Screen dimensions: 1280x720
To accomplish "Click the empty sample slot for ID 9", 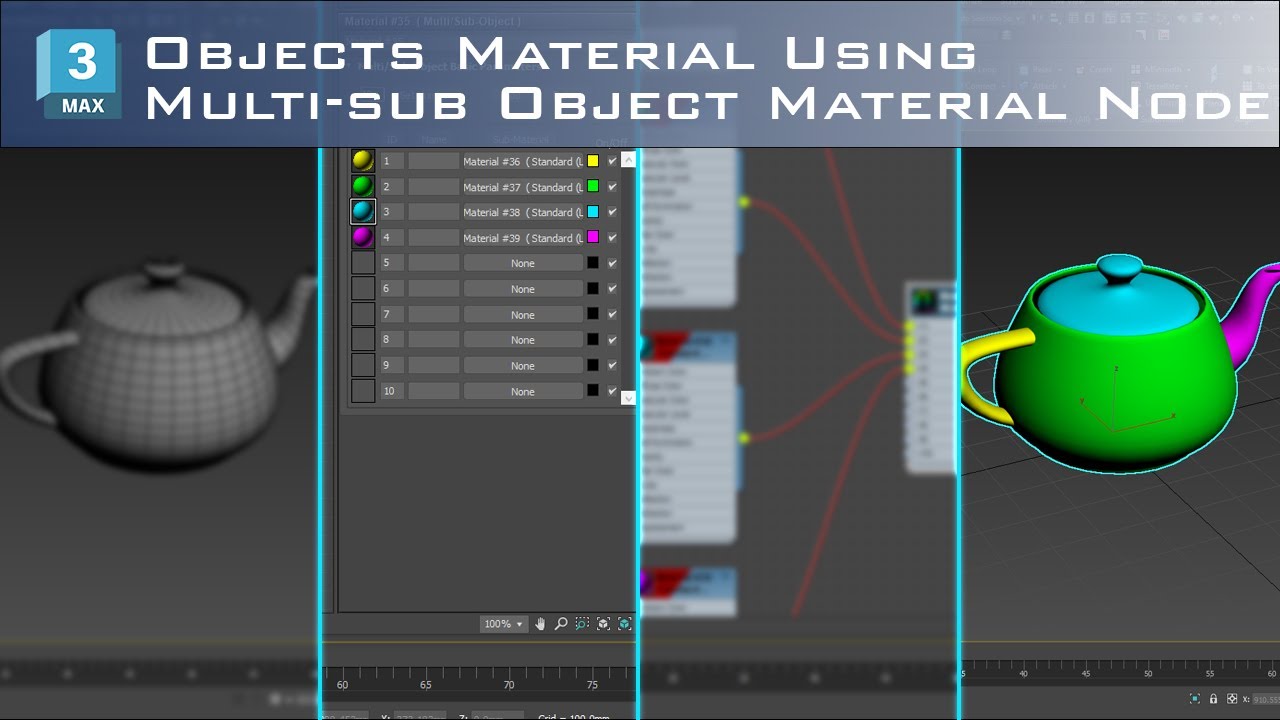I will click(363, 366).
